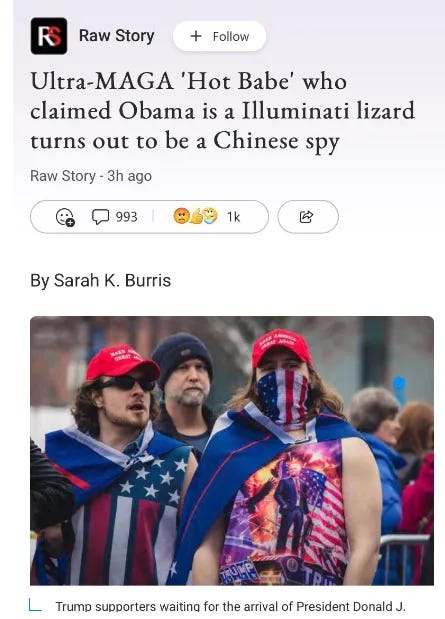Screen dimensions: 445x619
Task: View the 993 comments count
Action: pyautogui.click(x=126, y=217)
